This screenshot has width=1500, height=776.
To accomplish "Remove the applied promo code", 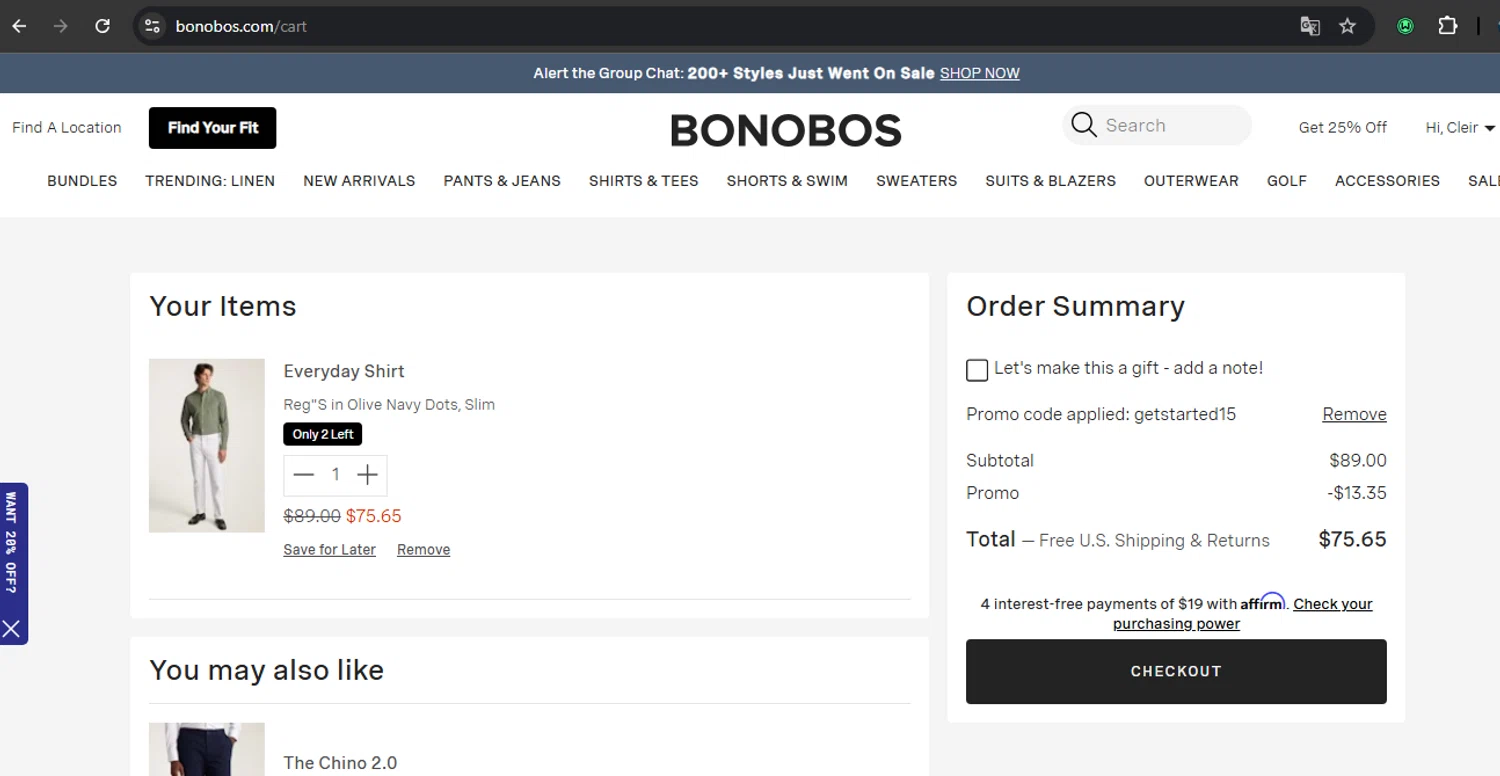I will [x=1354, y=414].
